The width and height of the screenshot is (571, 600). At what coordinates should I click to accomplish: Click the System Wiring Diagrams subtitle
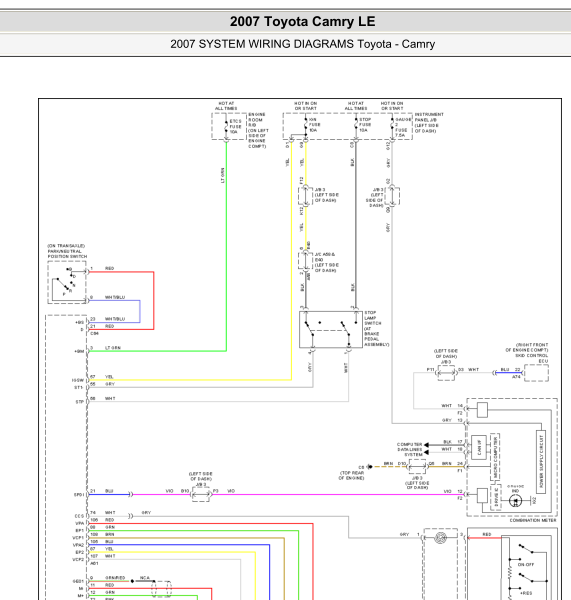(x=302, y=44)
